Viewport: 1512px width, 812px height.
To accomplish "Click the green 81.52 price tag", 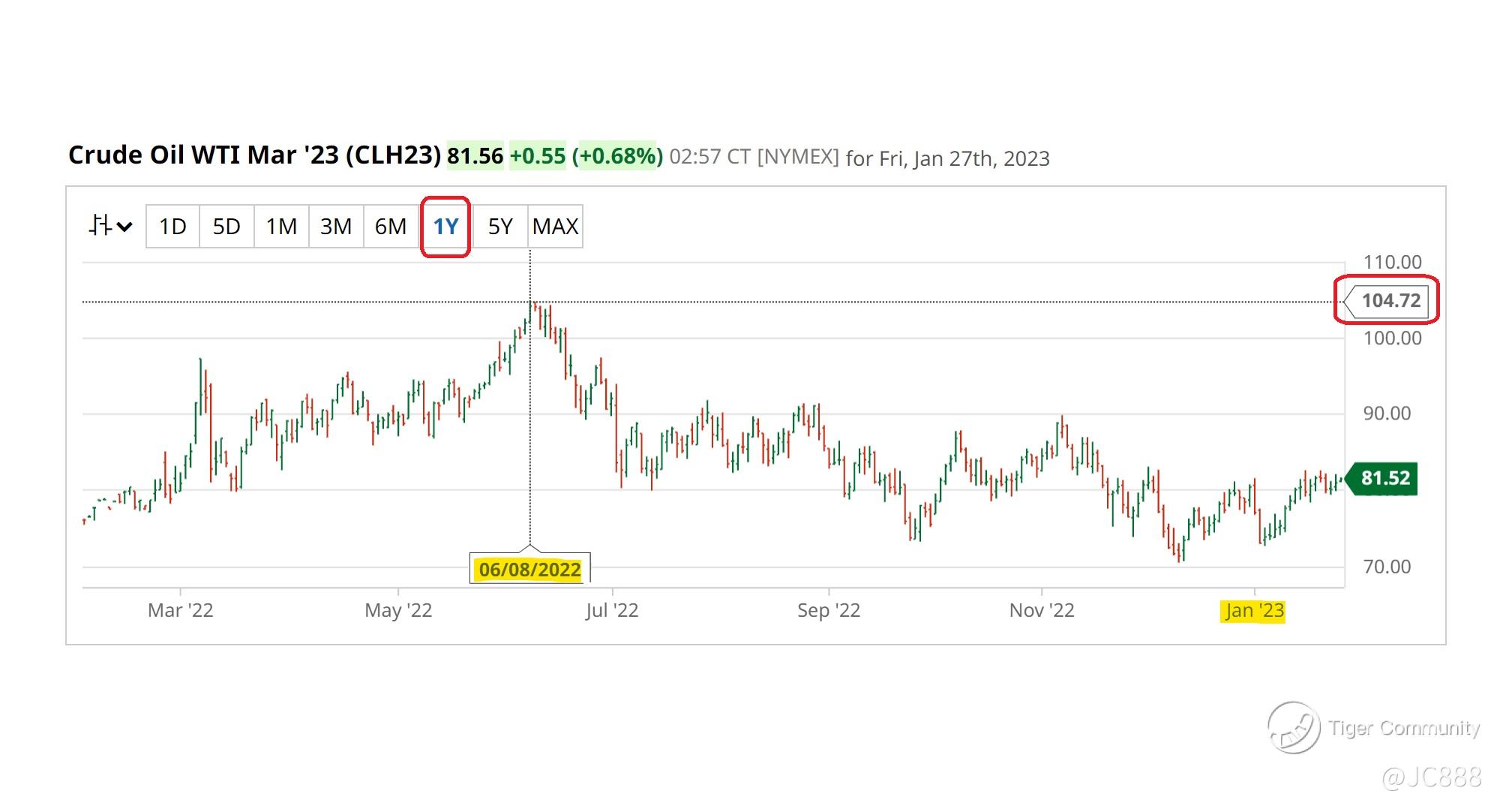I will tap(1384, 478).
